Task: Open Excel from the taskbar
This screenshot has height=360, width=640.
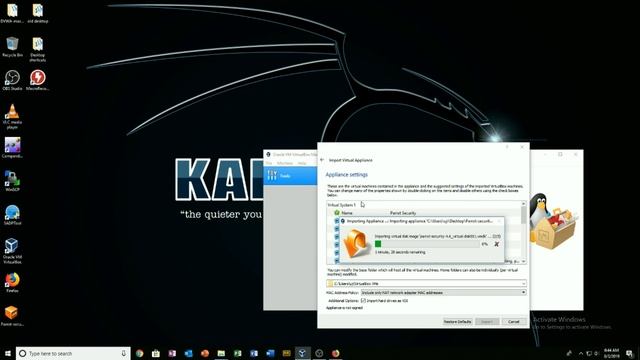Action: (238, 353)
